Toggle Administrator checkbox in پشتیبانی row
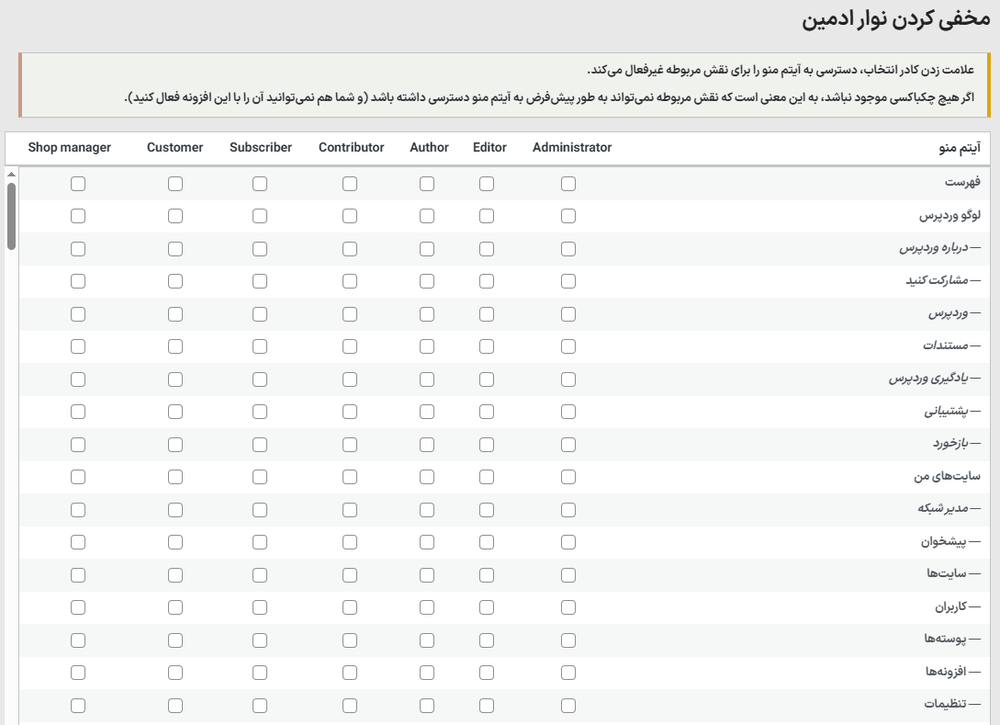The height and width of the screenshot is (725, 1000). tap(568, 412)
